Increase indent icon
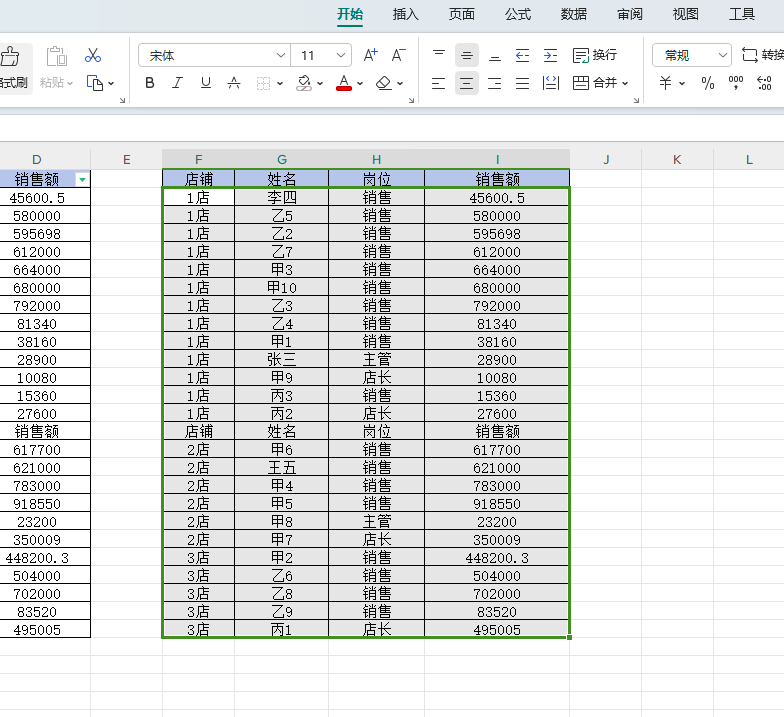 [550, 55]
